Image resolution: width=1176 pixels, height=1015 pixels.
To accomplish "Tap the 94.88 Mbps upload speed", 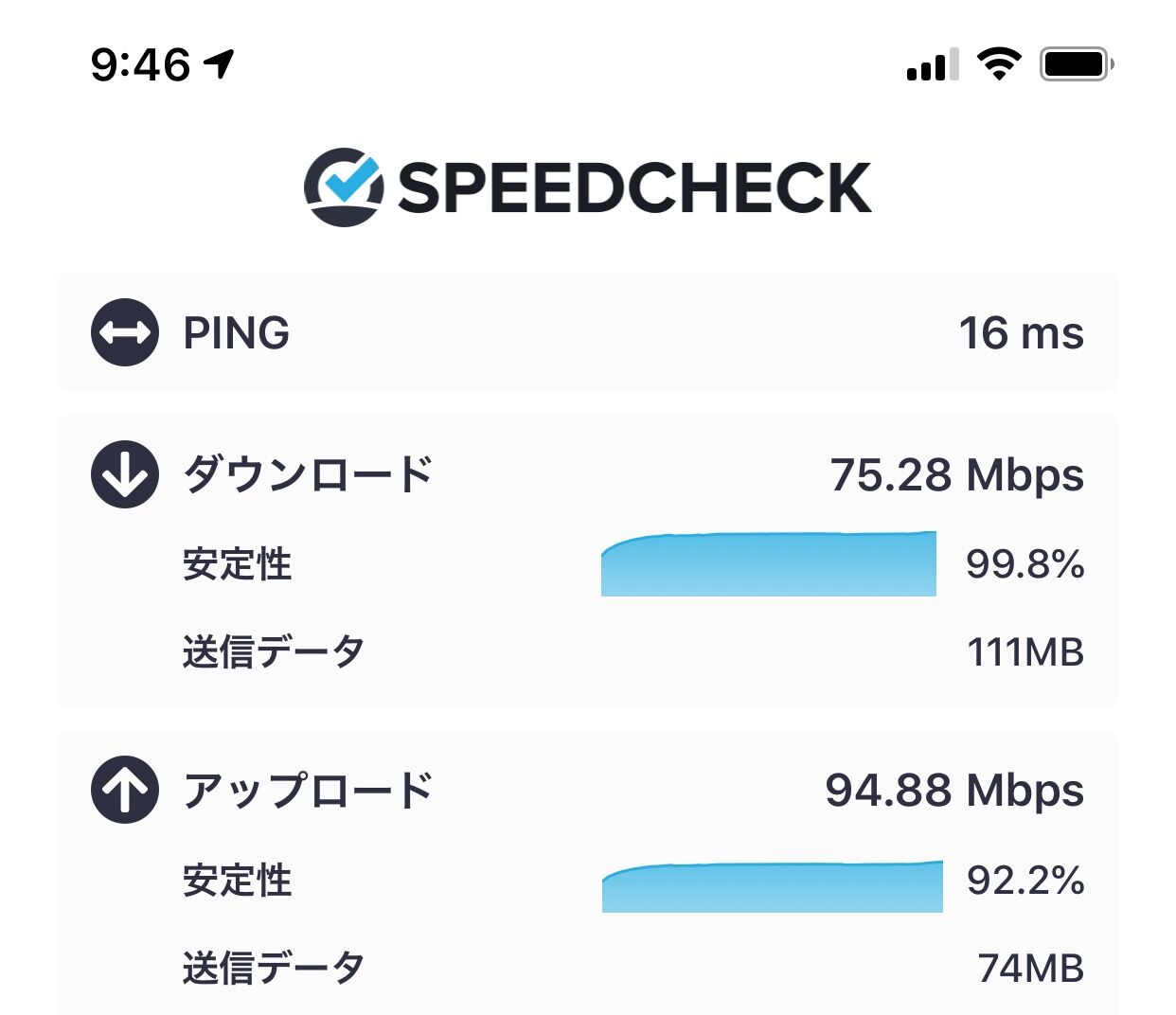I will (955, 791).
